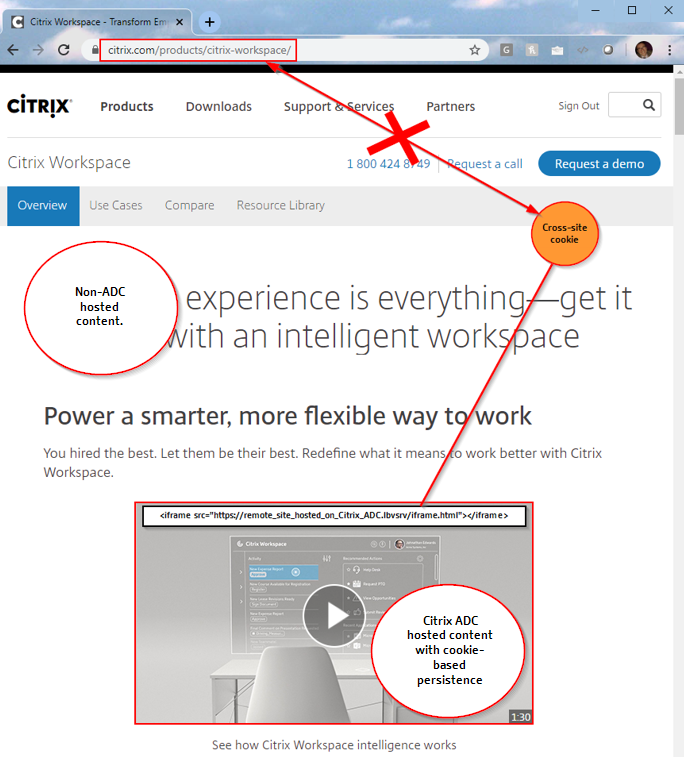Open the Products menu

click(x=127, y=106)
